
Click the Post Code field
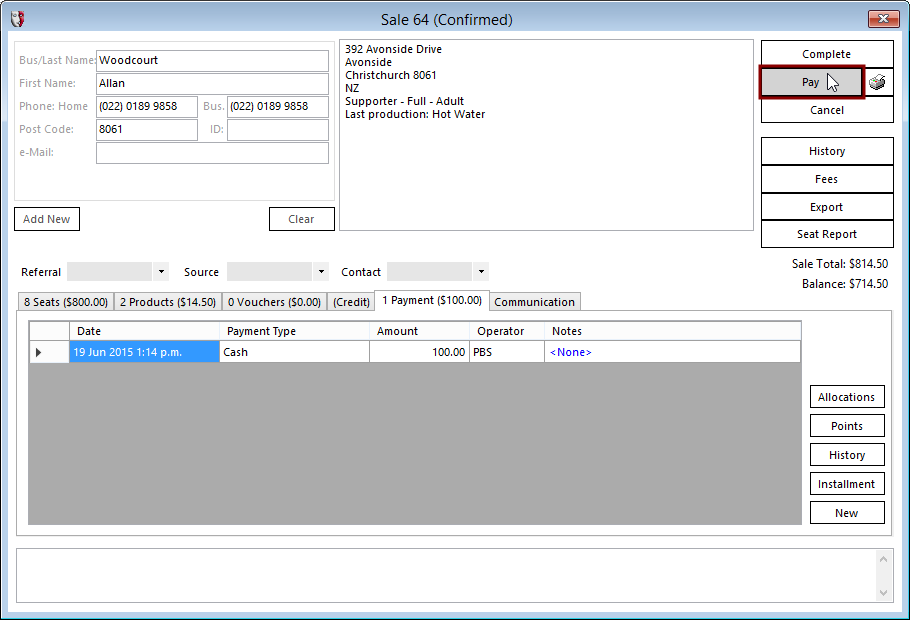pyautogui.click(x=146, y=129)
